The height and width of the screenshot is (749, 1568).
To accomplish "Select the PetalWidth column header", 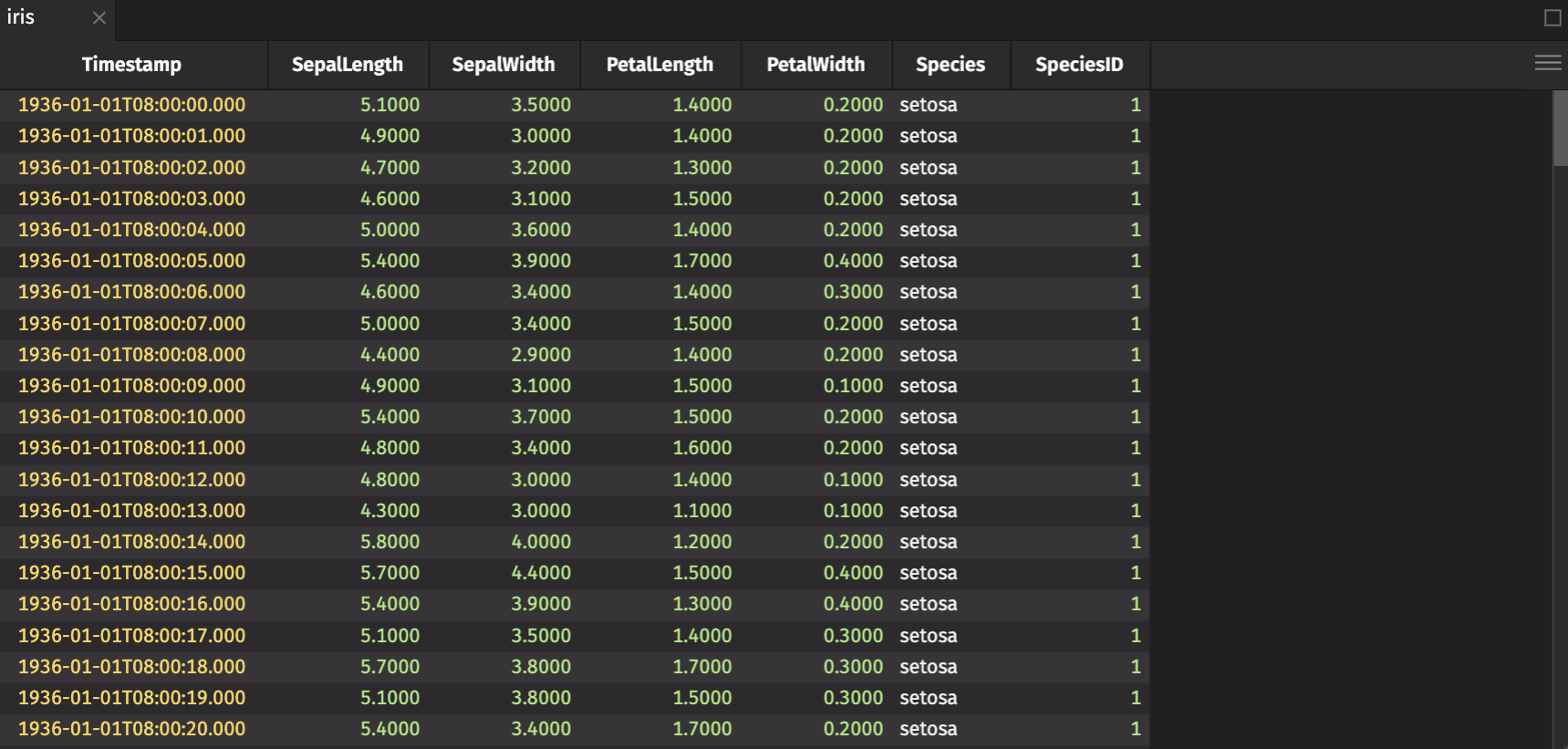I will point(815,65).
